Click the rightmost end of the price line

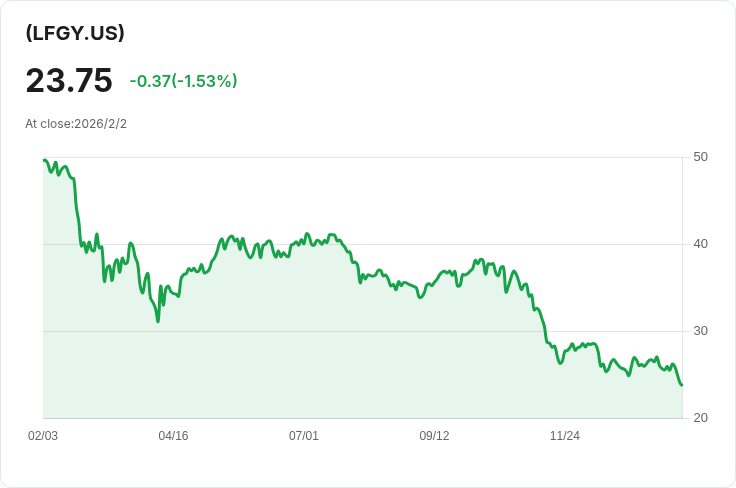[682, 385]
